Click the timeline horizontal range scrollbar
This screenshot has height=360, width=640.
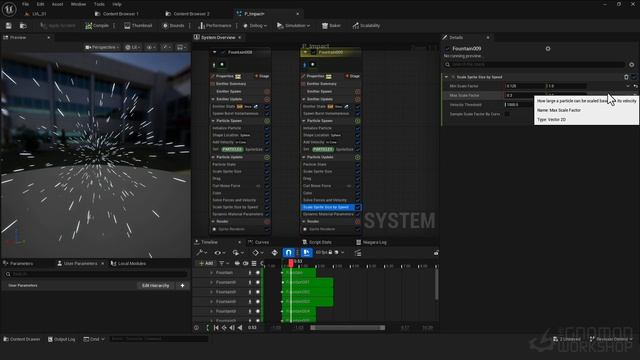[347, 328]
